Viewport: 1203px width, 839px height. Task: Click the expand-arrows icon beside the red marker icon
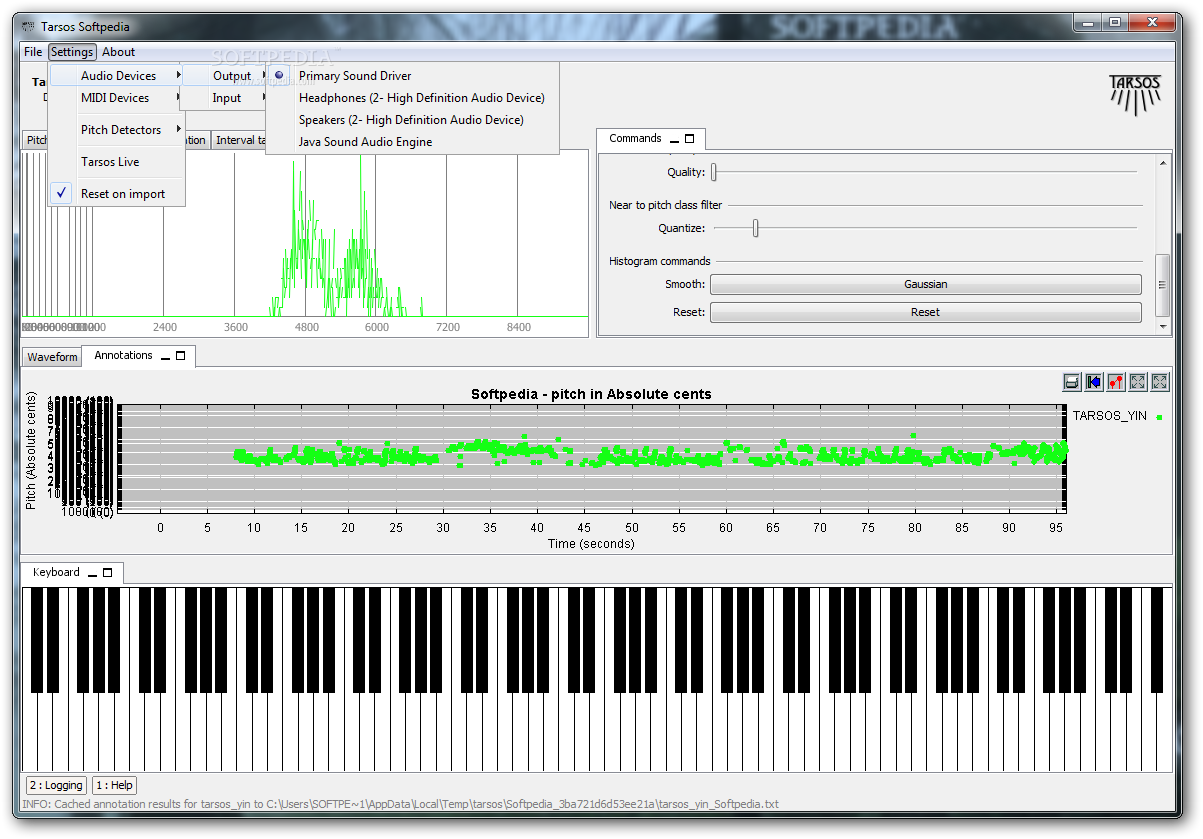coord(1138,381)
